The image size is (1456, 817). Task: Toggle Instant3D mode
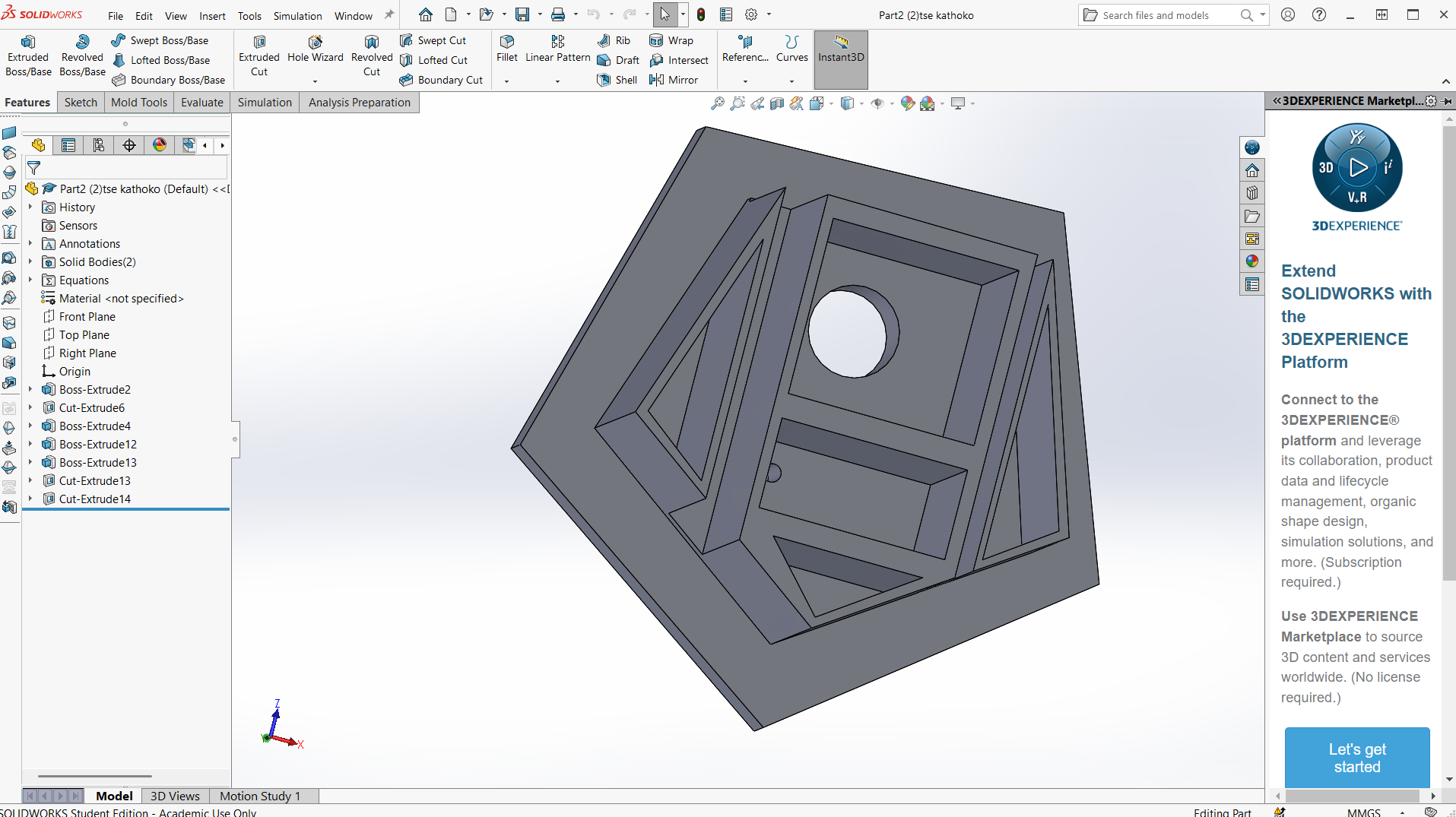point(841,60)
